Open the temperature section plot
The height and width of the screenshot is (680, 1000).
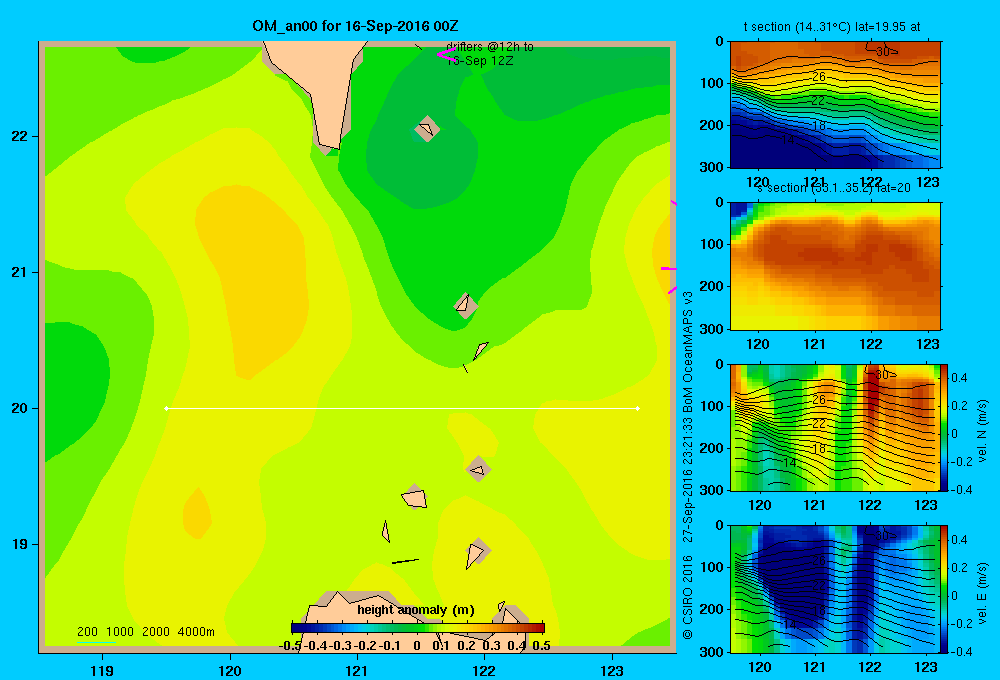click(x=835, y=104)
